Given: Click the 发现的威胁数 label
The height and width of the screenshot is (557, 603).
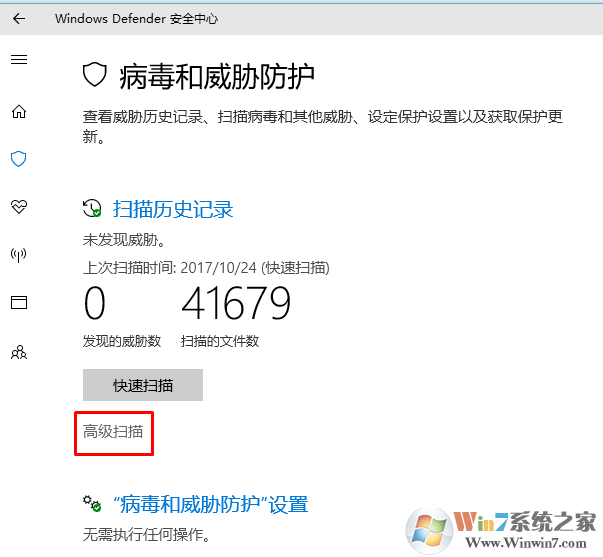Looking at the screenshot, I should [122, 341].
